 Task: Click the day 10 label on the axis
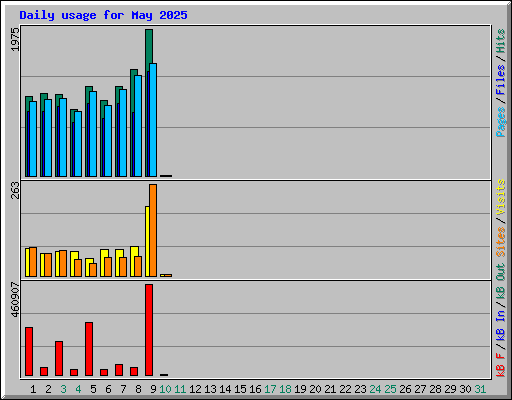(x=165, y=389)
